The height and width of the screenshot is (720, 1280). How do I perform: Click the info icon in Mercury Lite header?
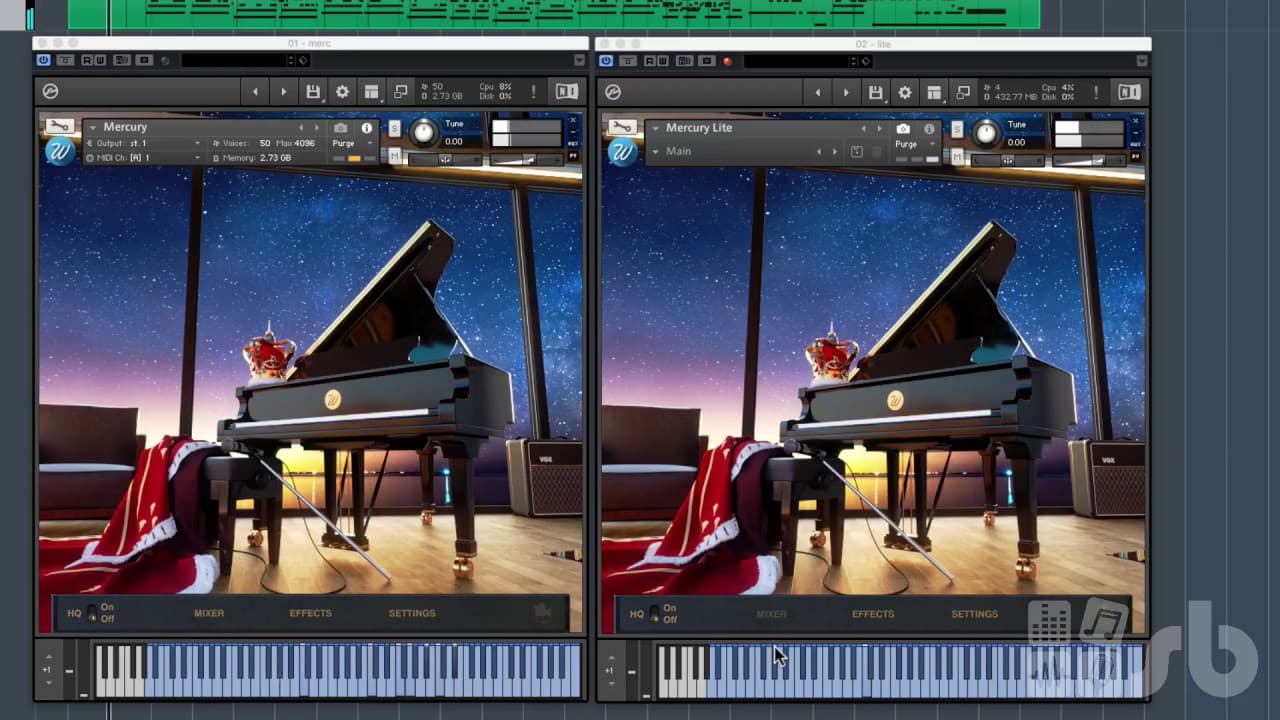929,129
